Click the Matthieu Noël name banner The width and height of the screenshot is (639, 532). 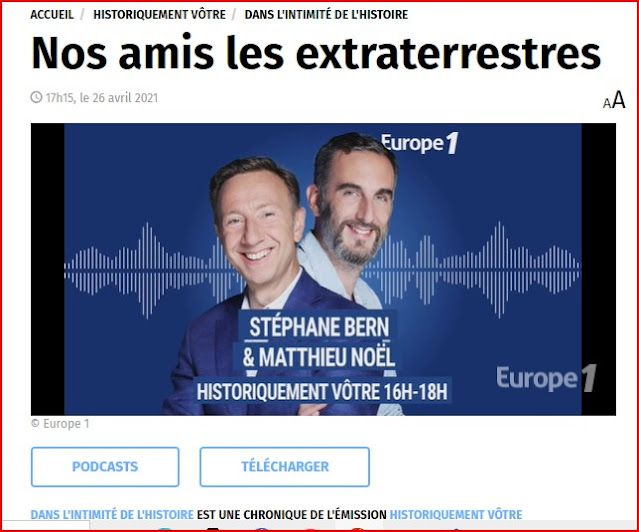coord(319,357)
